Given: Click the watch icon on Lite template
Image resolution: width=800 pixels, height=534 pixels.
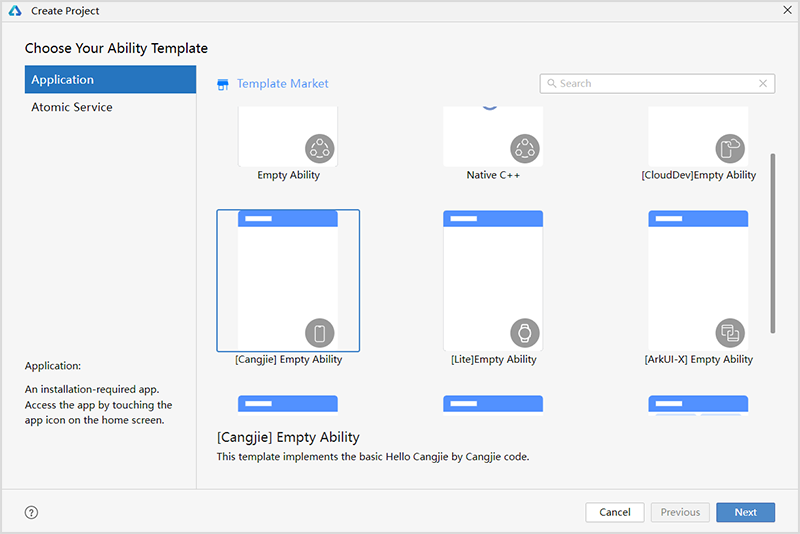Looking at the screenshot, I should point(524,333).
